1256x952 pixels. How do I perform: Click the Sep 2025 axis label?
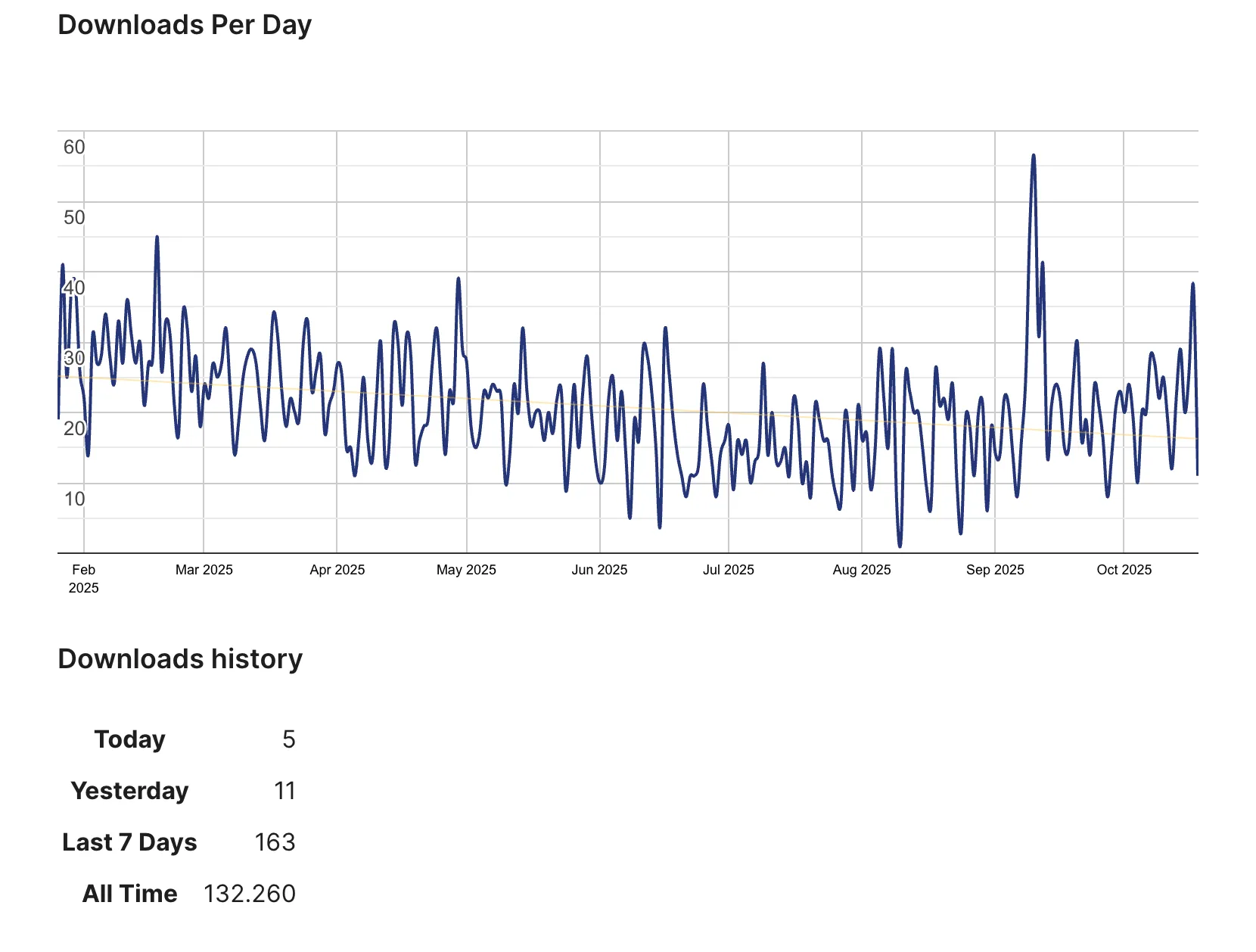click(994, 570)
